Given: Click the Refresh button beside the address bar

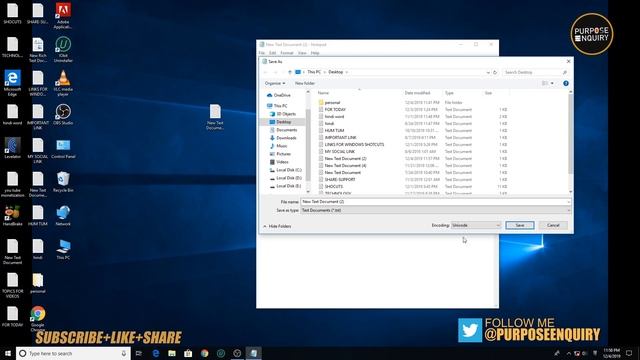Looking at the screenshot, I should click(495, 72).
